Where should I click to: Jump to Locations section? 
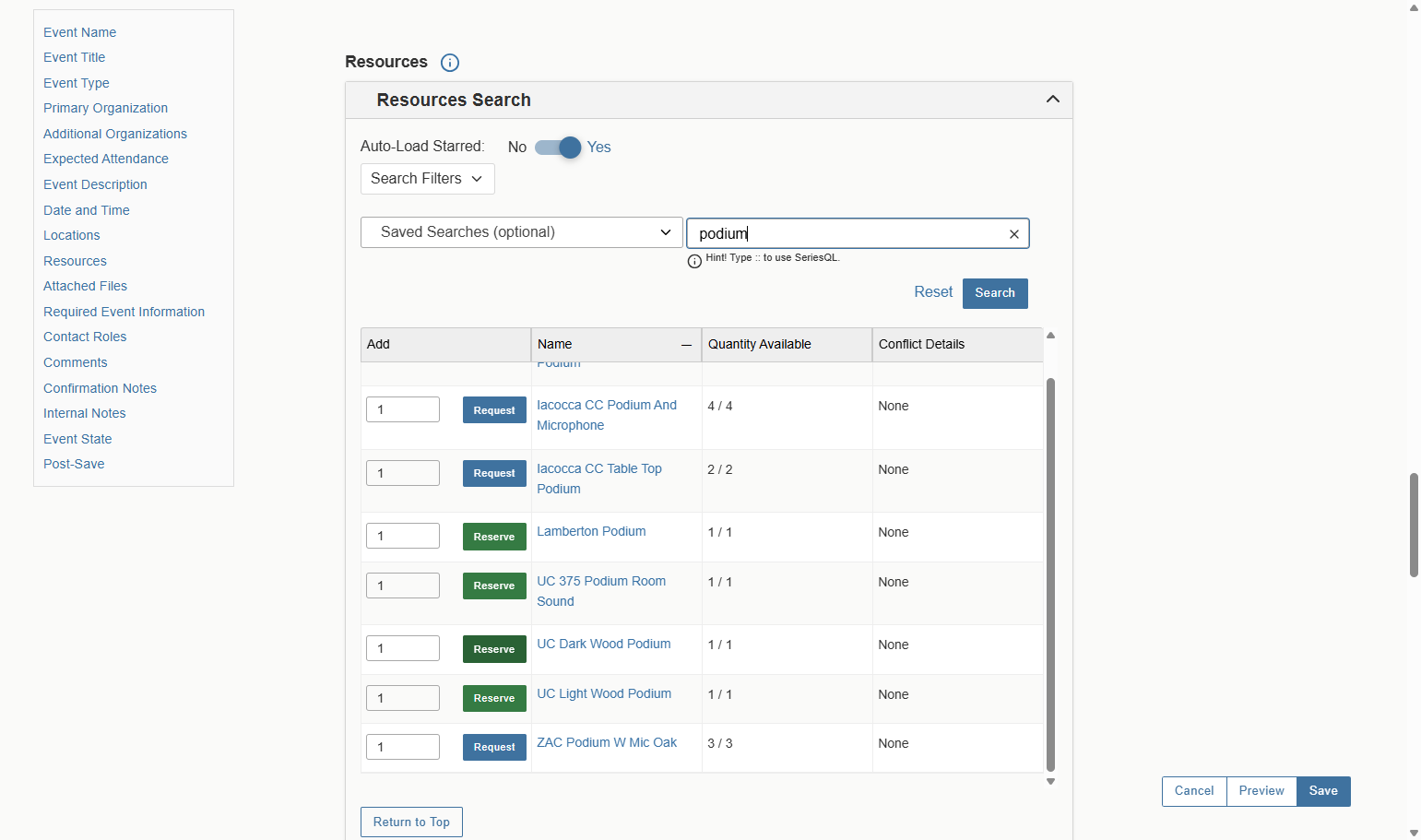(71, 236)
